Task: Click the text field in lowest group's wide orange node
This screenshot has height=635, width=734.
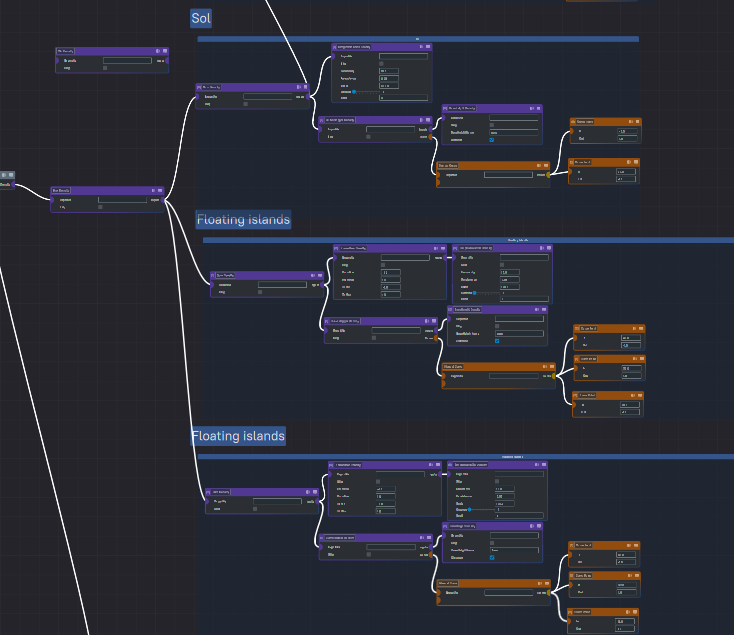Action: [x=509, y=593]
